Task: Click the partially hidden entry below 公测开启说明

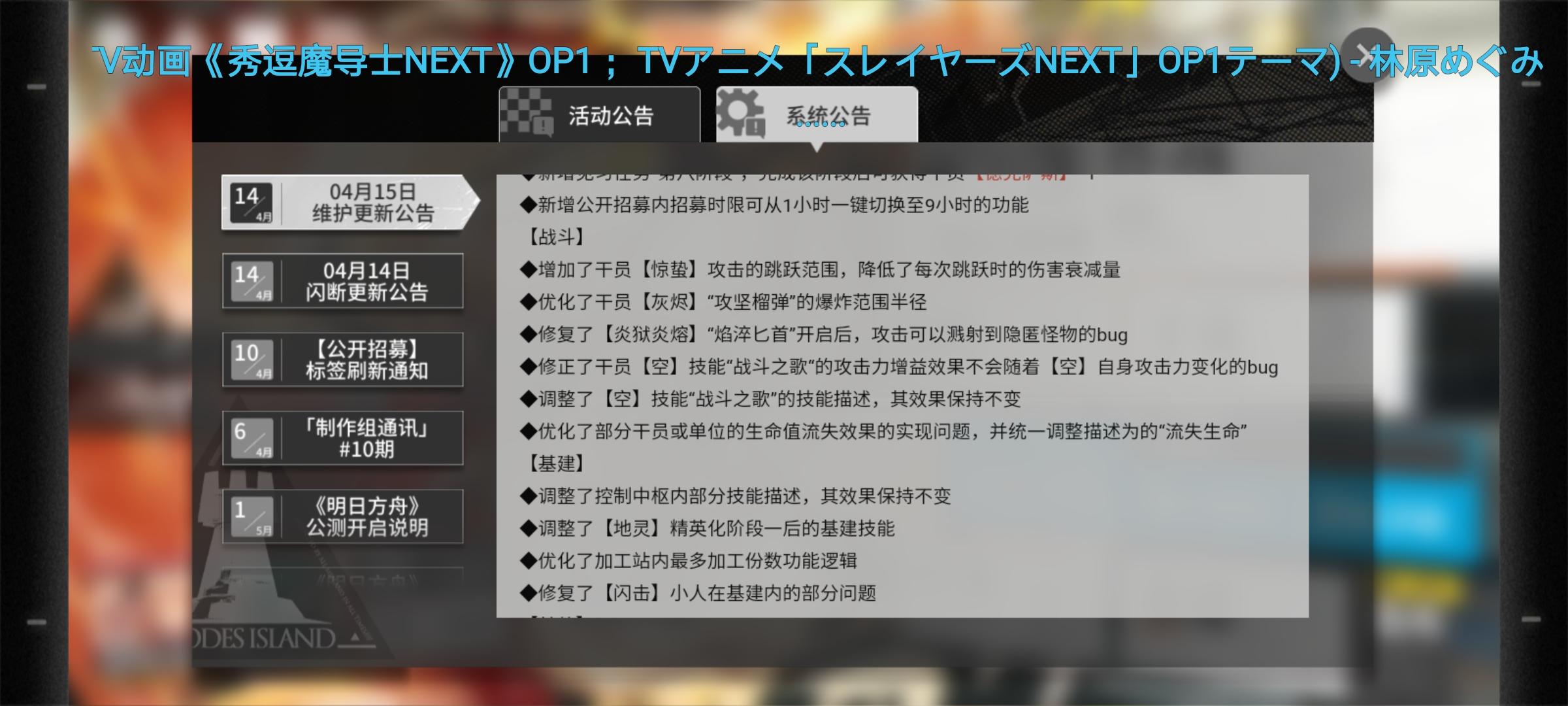Action: [343, 578]
